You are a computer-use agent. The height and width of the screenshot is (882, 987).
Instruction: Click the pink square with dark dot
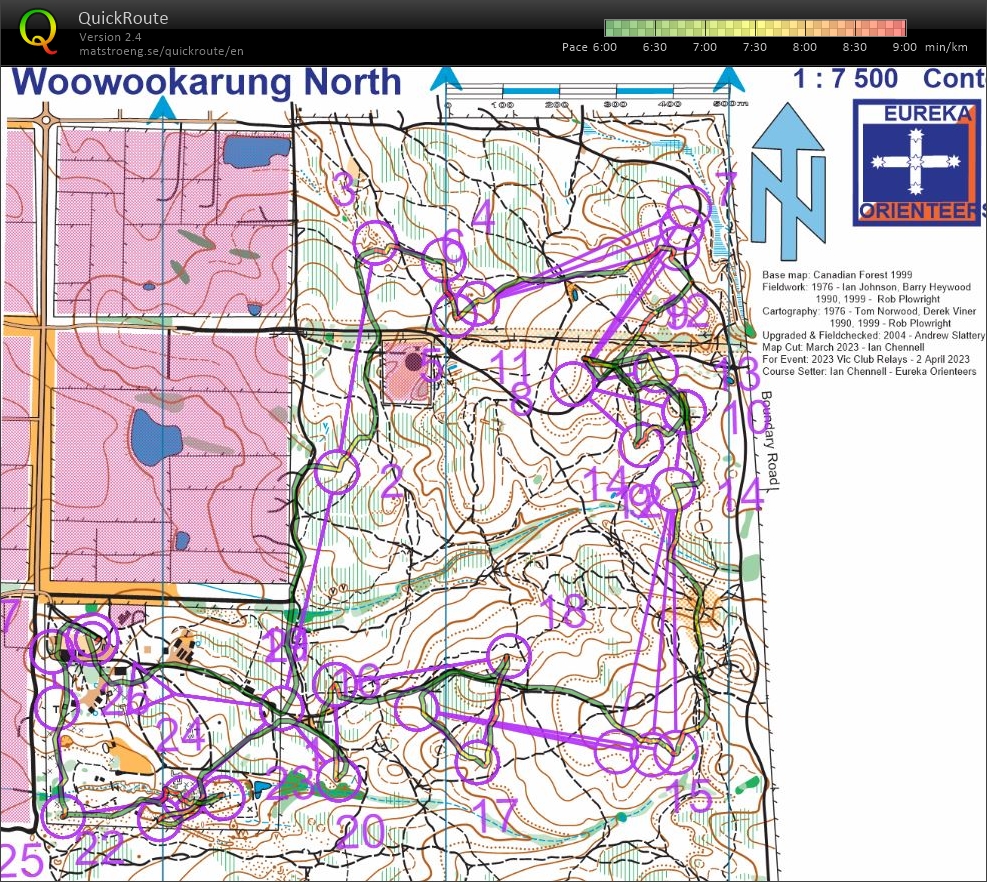(408, 372)
